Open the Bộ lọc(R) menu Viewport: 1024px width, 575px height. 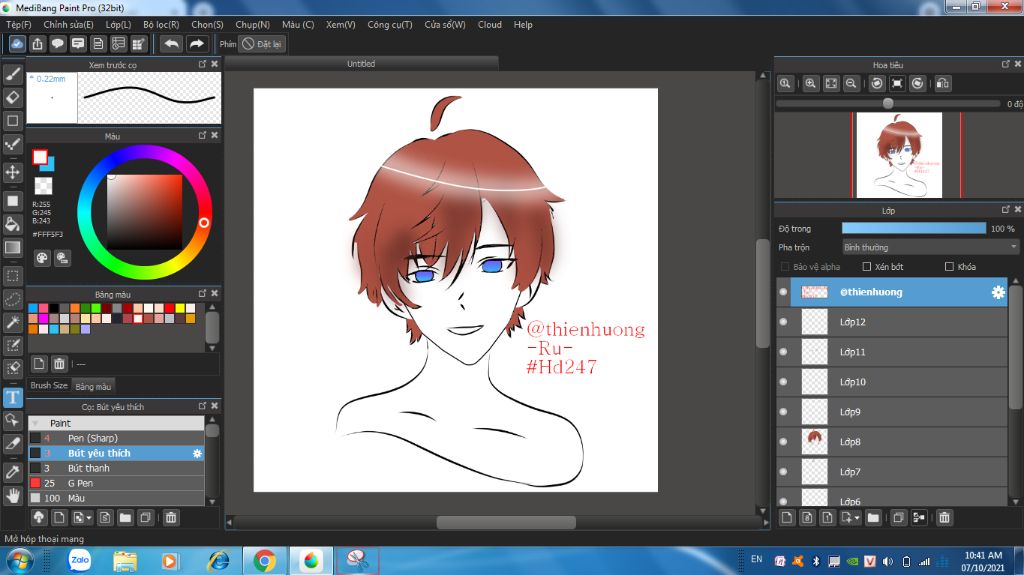point(161,24)
